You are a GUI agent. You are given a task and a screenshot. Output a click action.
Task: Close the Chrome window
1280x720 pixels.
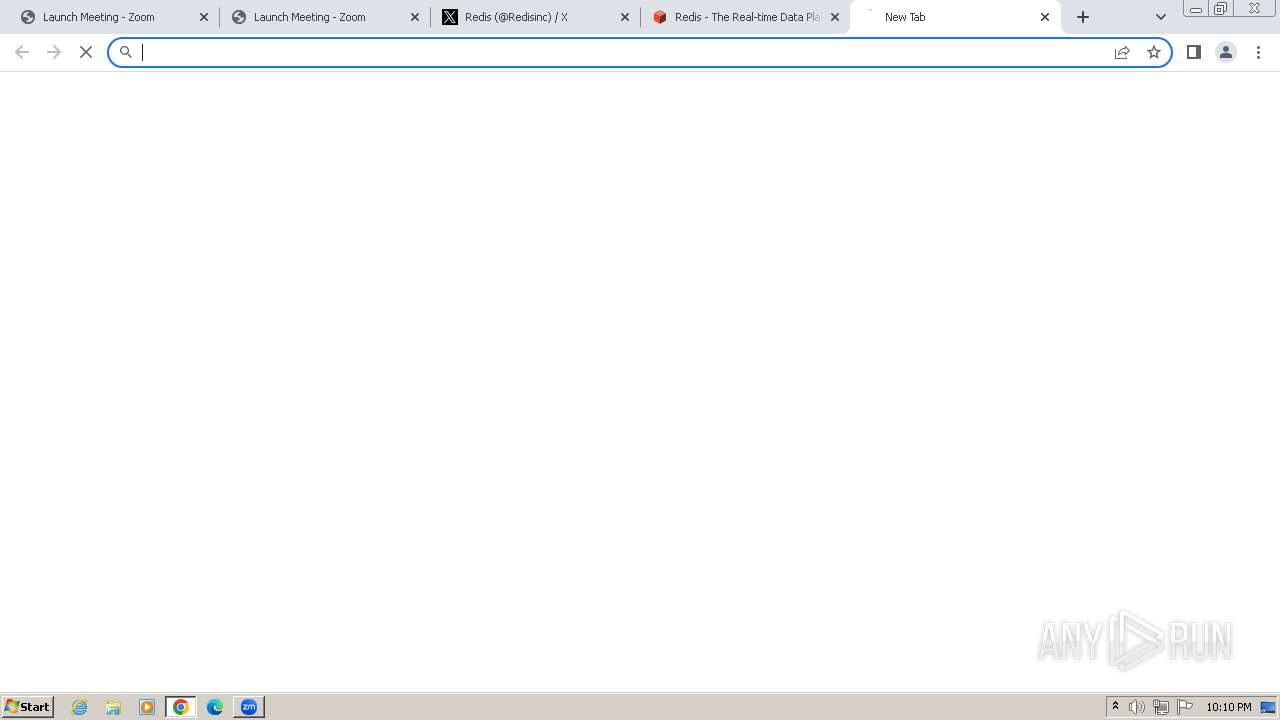tap(1254, 9)
